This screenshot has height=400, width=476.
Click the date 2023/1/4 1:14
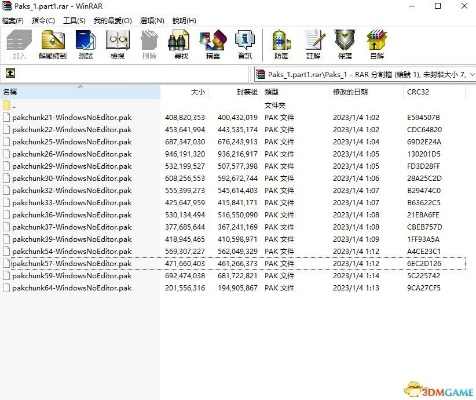[356, 276]
